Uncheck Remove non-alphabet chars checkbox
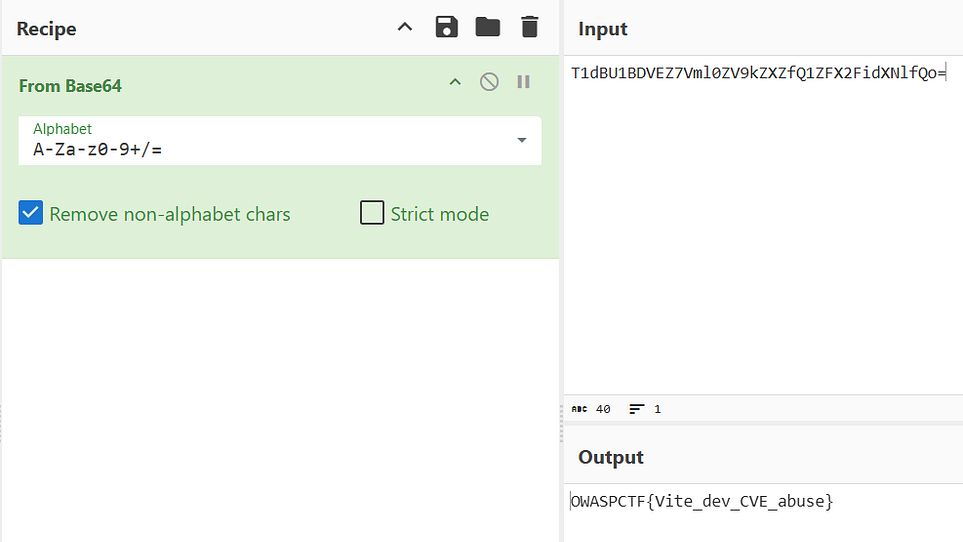 [x=31, y=213]
